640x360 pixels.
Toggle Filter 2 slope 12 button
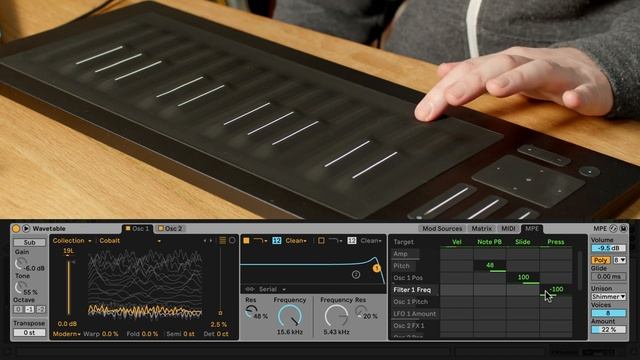tap(352, 241)
